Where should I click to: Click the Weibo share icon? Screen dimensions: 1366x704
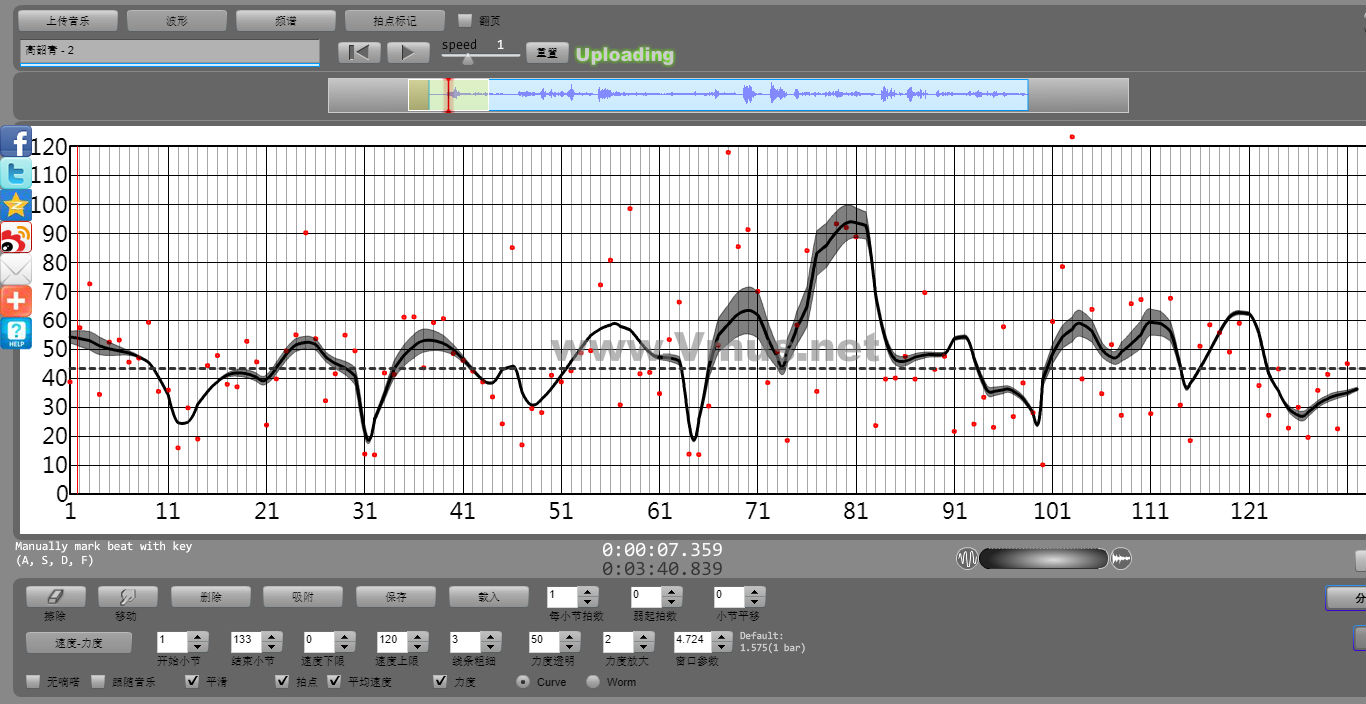(16, 237)
